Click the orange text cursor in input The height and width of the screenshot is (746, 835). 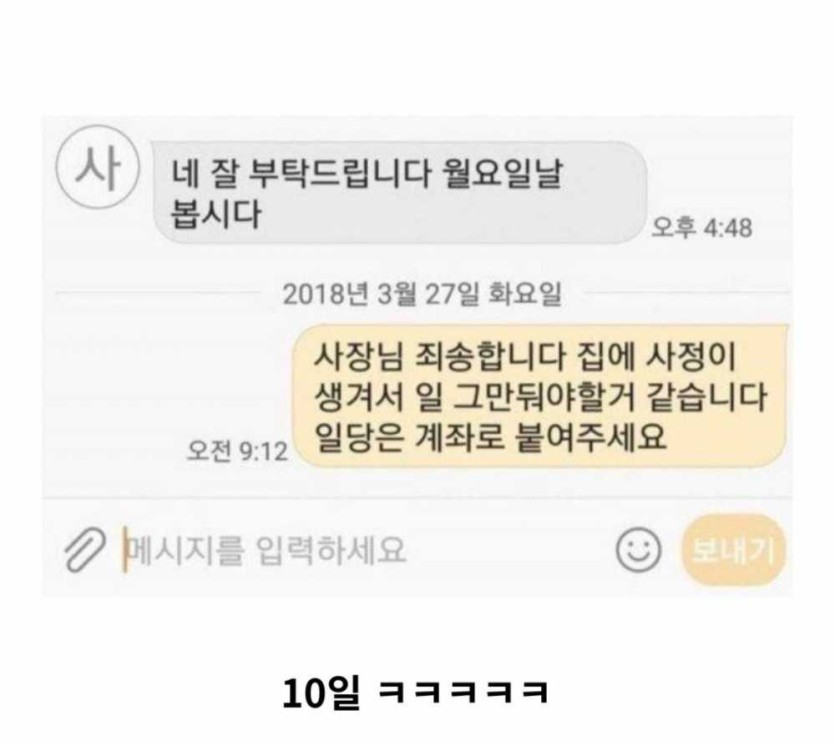125,550
